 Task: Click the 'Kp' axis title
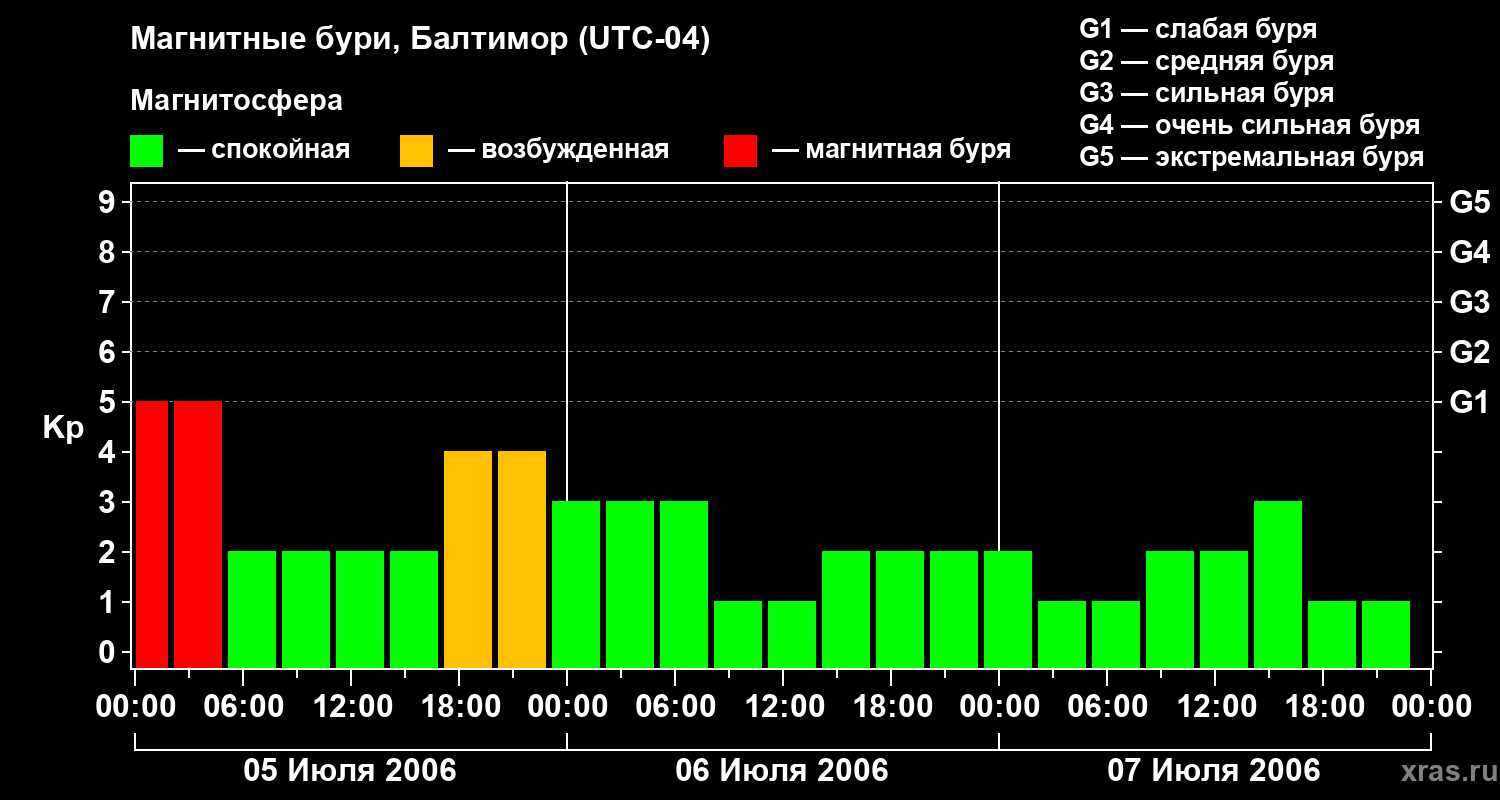[63, 428]
